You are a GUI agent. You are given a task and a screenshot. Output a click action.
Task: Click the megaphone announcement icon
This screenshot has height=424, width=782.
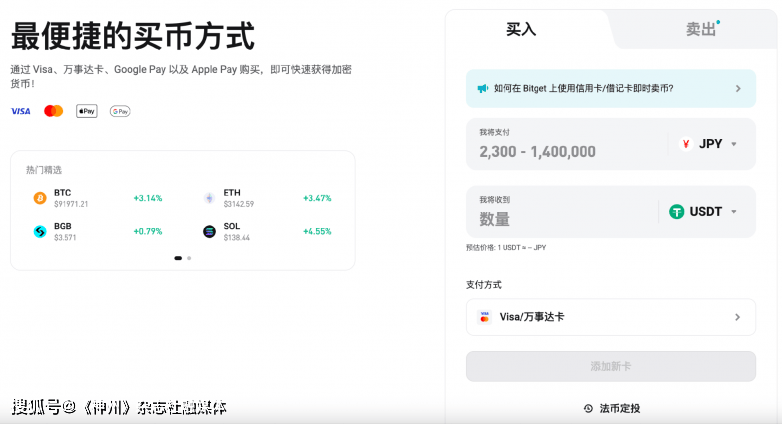tap(483, 88)
